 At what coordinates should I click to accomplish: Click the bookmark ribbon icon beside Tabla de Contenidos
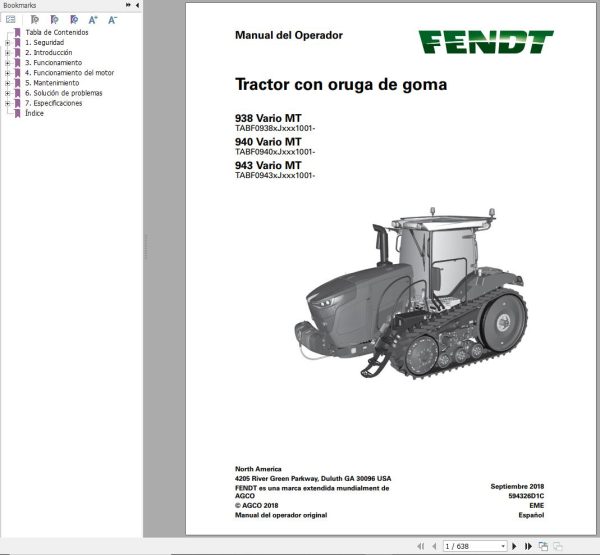pyautogui.click(x=17, y=33)
